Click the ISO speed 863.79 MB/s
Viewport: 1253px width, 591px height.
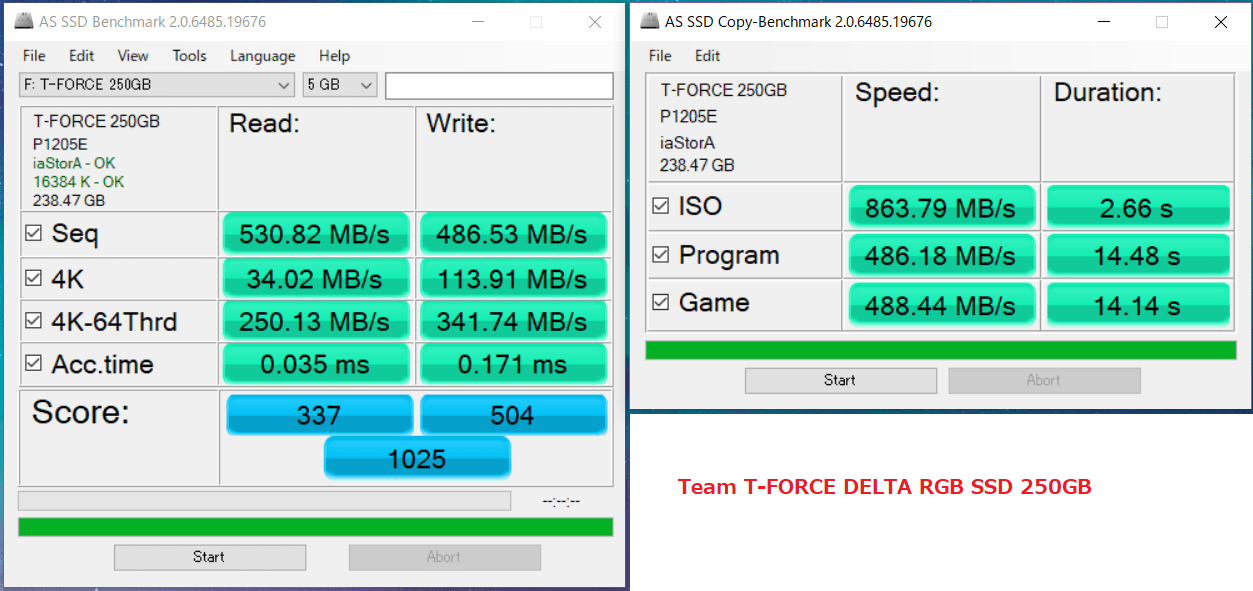pos(940,207)
